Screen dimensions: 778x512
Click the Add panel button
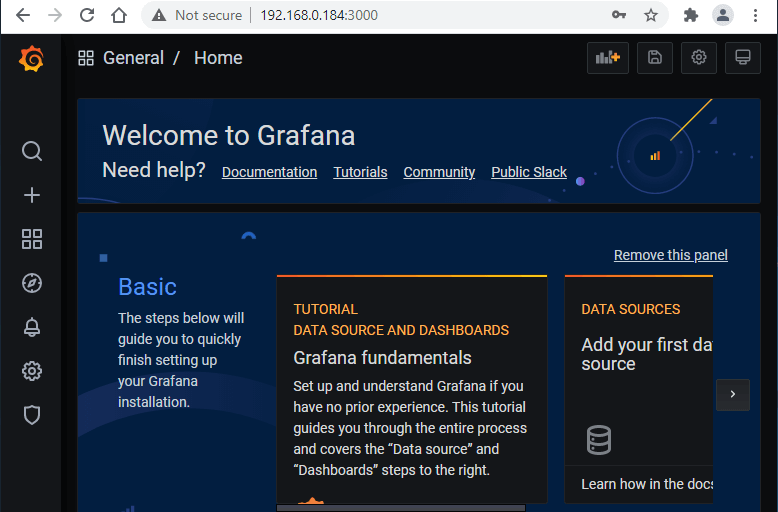coord(608,58)
